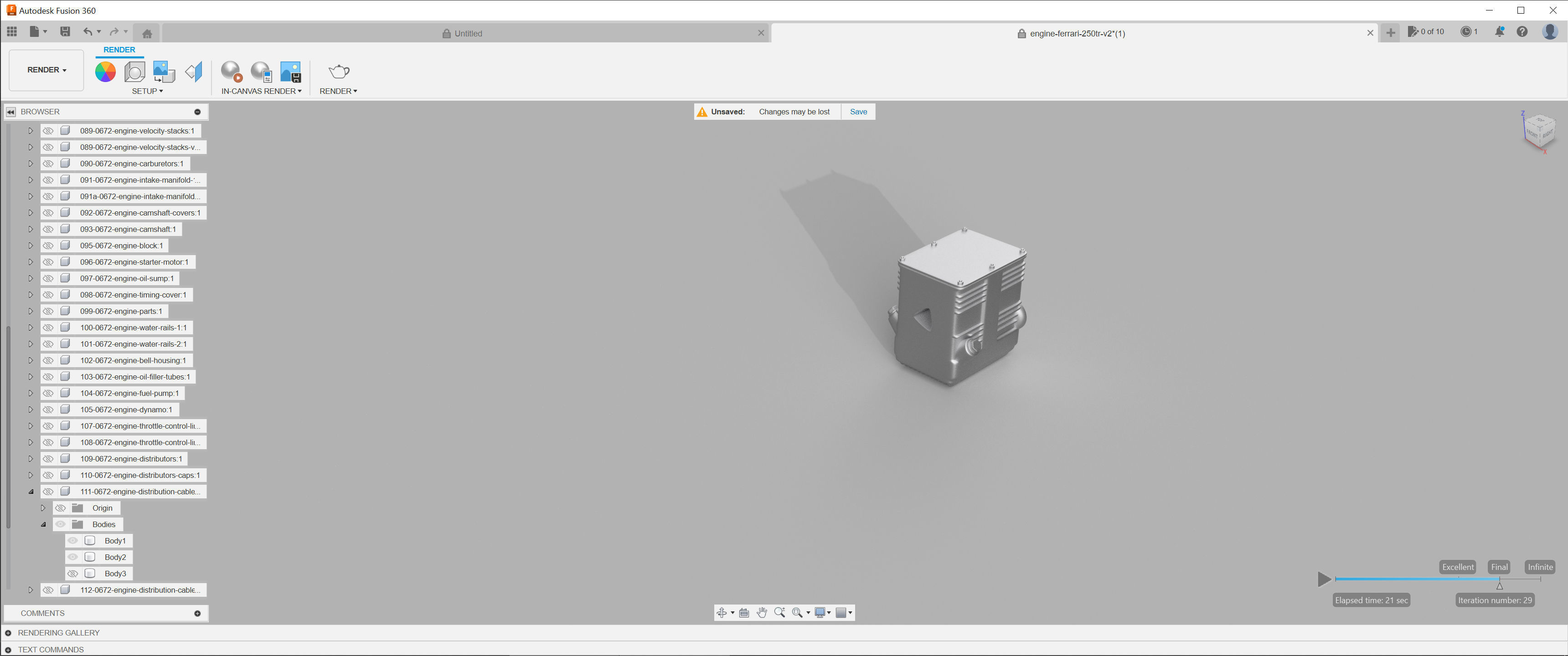The image size is (1568, 656).
Task: Select the Pan hand tool
Action: (762, 613)
